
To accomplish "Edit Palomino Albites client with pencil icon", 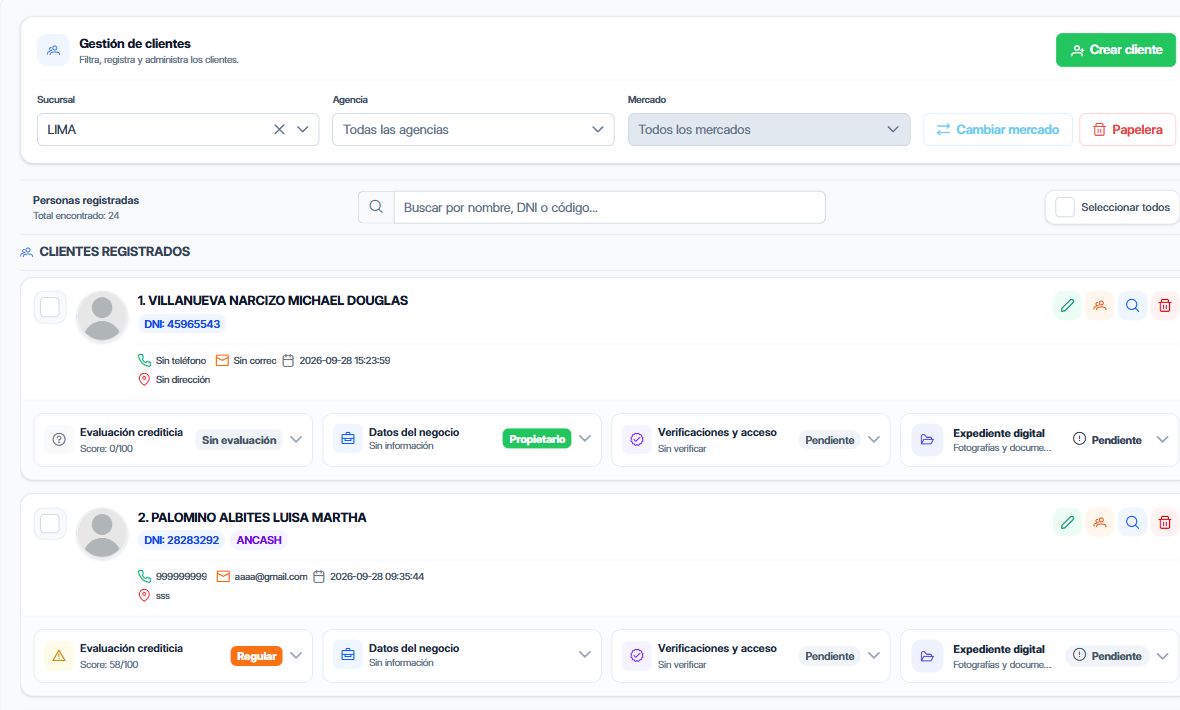I will (1067, 523).
